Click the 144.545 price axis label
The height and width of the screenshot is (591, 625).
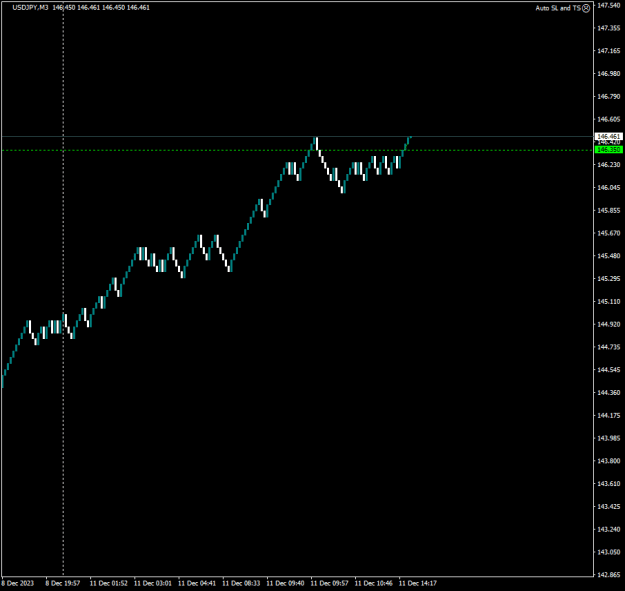click(x=609, y=370)
